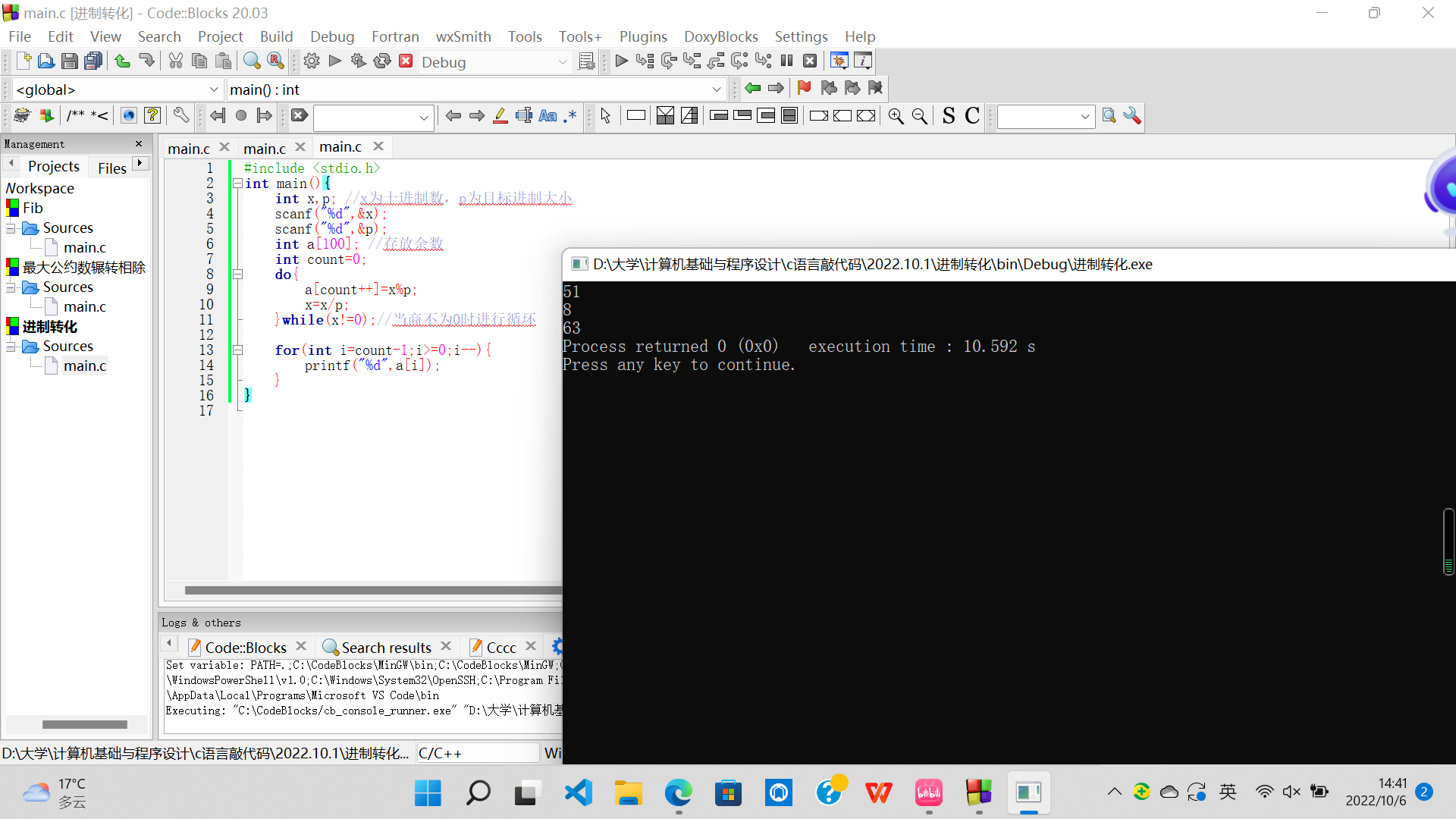1456x819 pixels.
Task: Select main.c under the Fib project
Action: (x=84, y=247)
